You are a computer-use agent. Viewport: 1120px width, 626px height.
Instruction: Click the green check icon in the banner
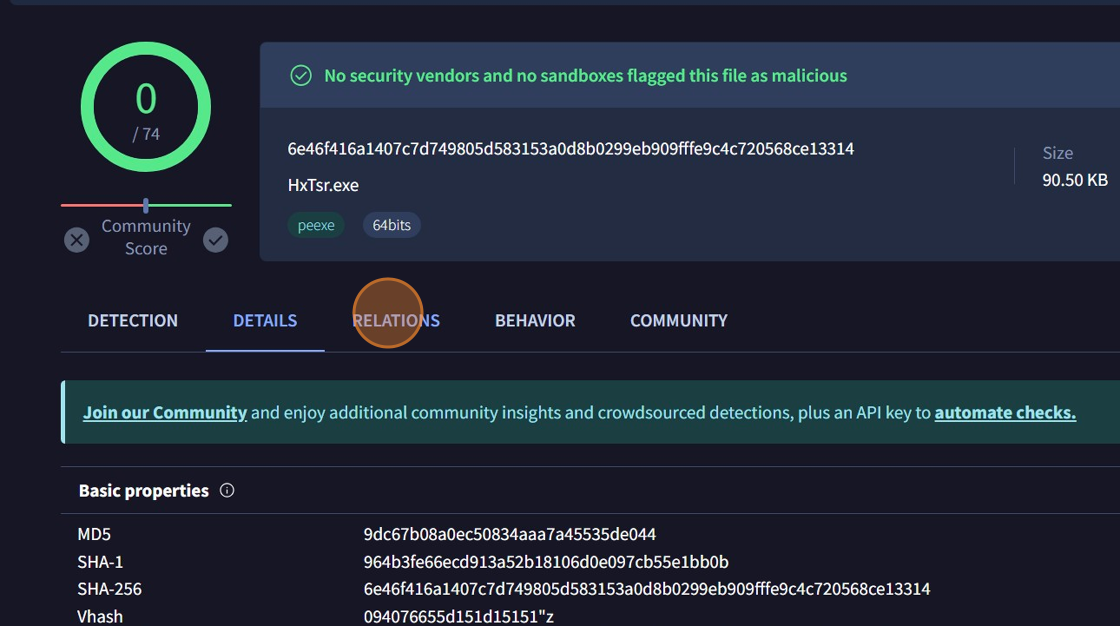tap(300, 76)
